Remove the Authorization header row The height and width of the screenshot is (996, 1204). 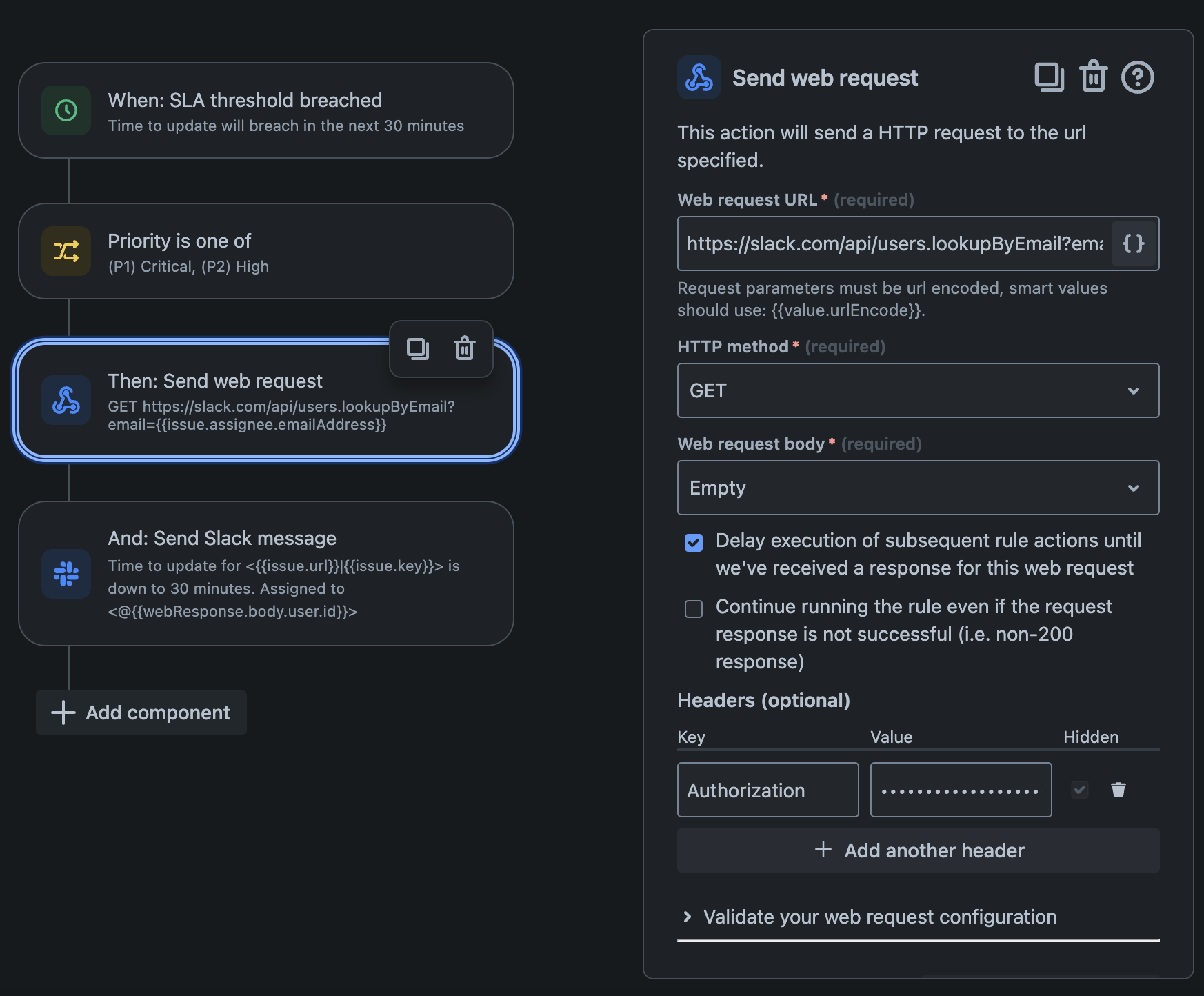[1118, 790]
